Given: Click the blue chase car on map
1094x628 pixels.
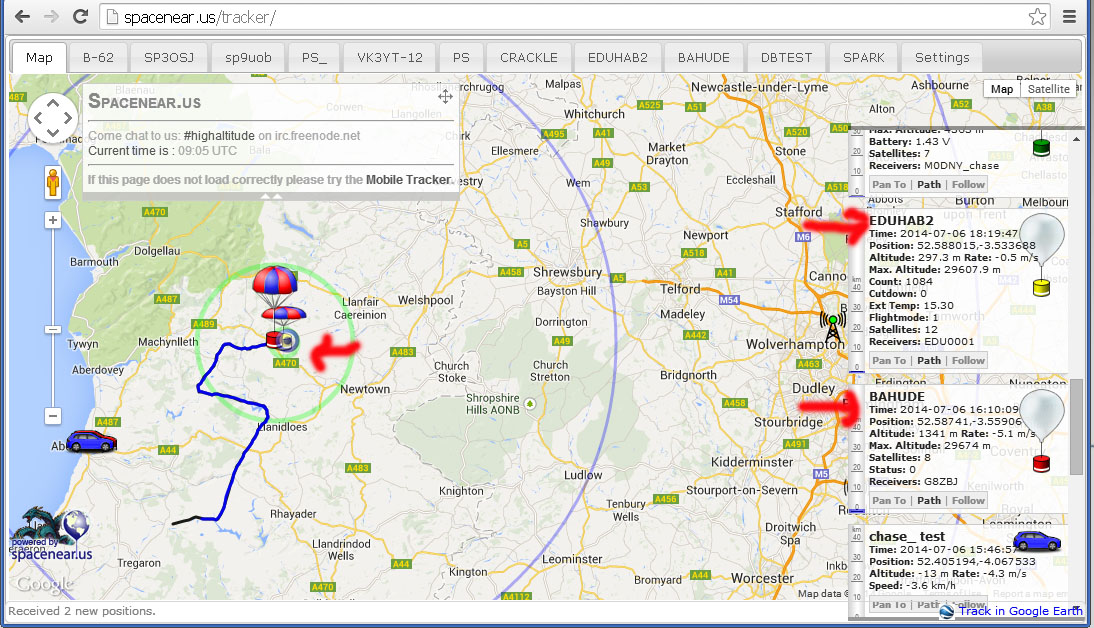Looking at the screenshot, I should [x=91, y=441].
